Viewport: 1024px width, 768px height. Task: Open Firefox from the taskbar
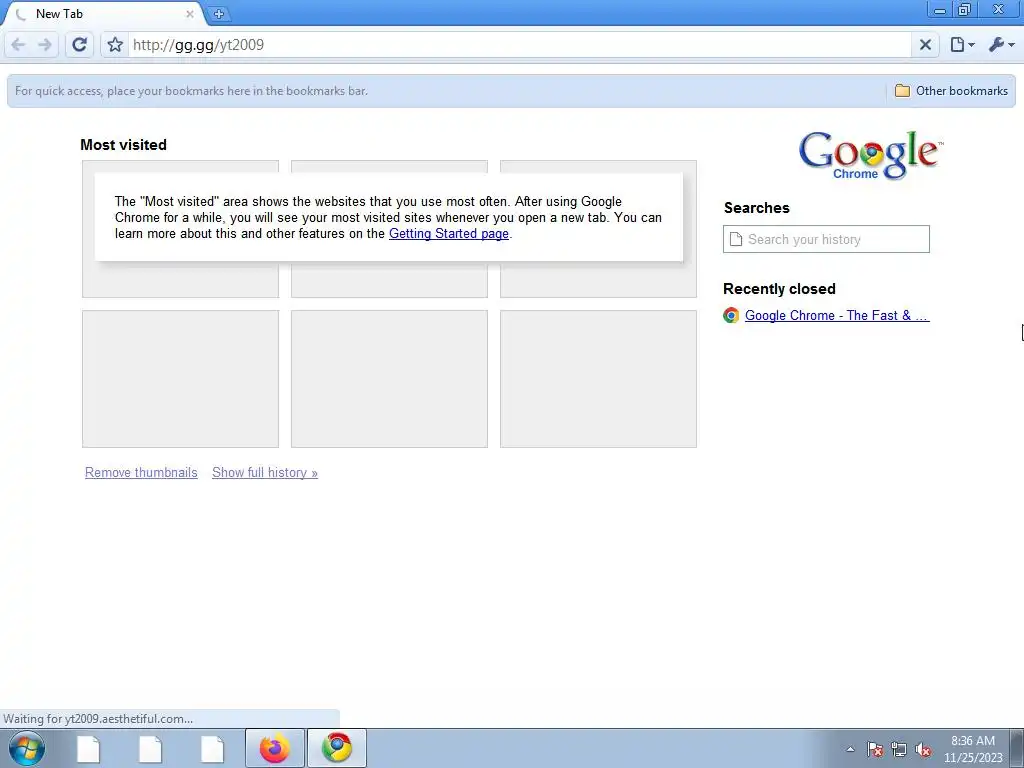[x=275, y=748]
